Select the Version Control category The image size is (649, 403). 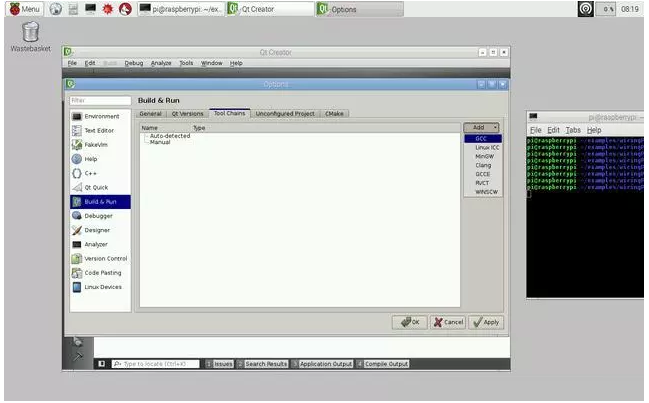point(104,258)
